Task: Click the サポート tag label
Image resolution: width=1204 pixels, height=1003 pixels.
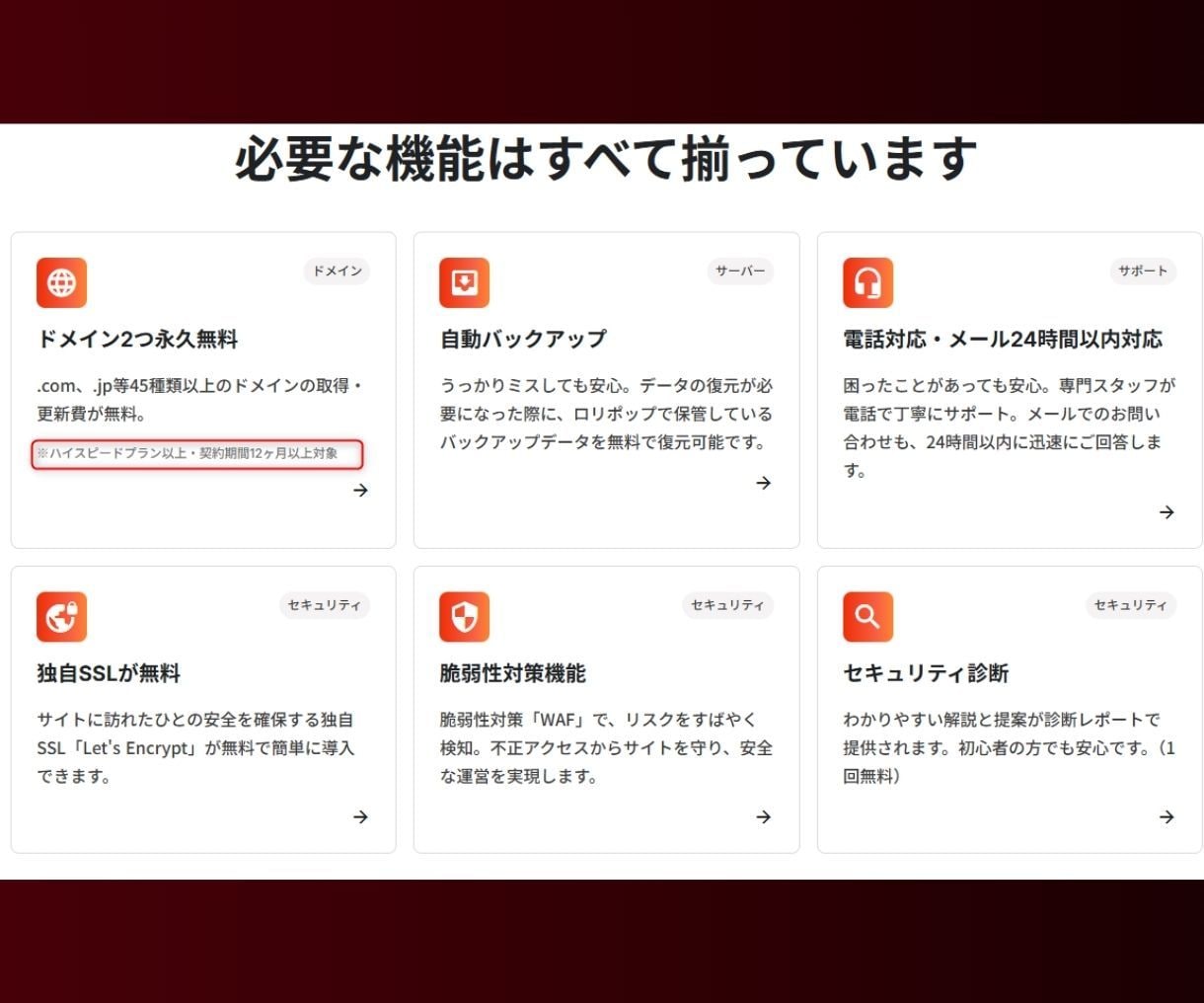Action: pos(1143,270)
